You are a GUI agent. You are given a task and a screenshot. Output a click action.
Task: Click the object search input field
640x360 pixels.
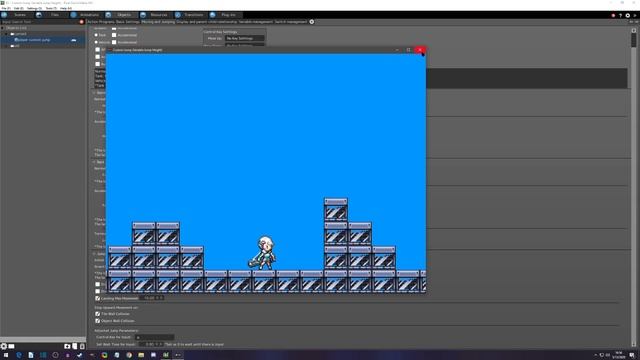[x=40, y=22]
